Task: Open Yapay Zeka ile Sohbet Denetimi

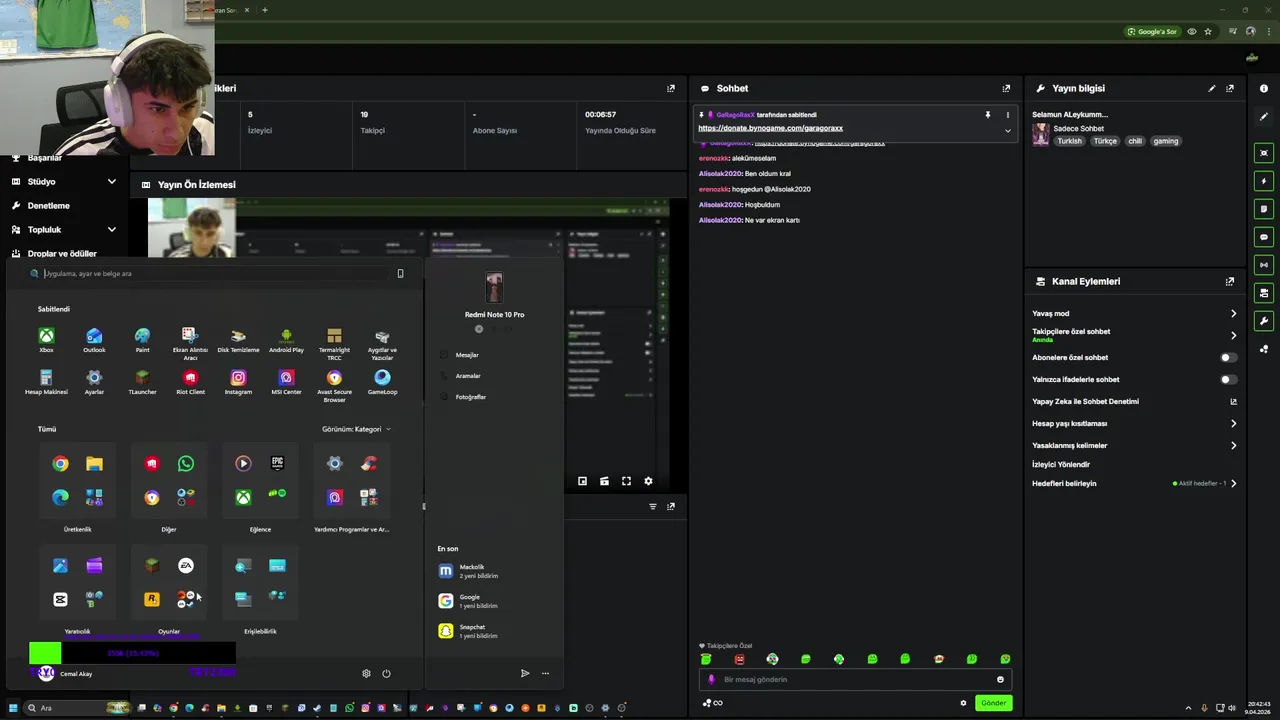Action: (x=1085, y=401)
